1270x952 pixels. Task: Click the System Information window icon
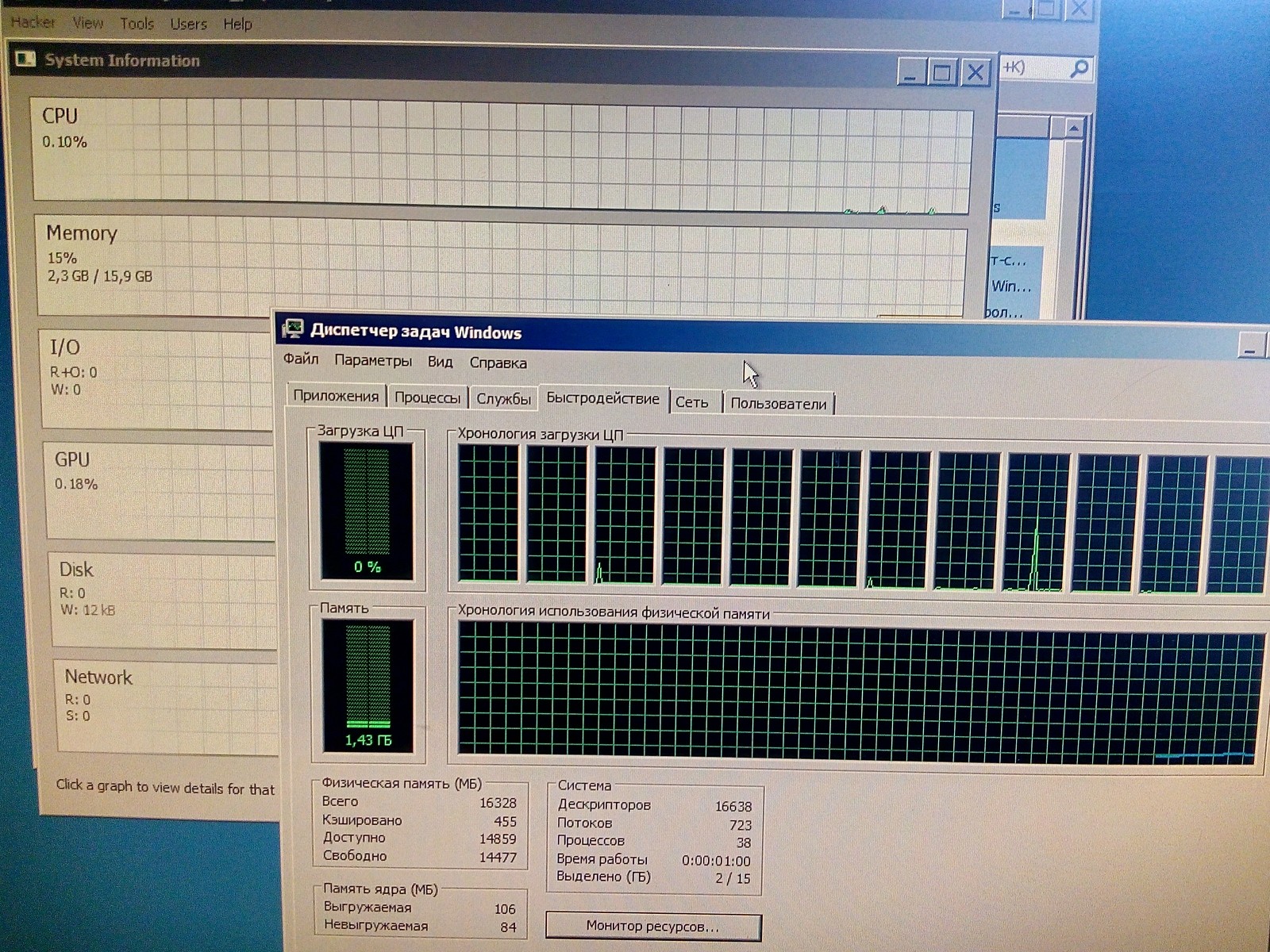[25, 59]
